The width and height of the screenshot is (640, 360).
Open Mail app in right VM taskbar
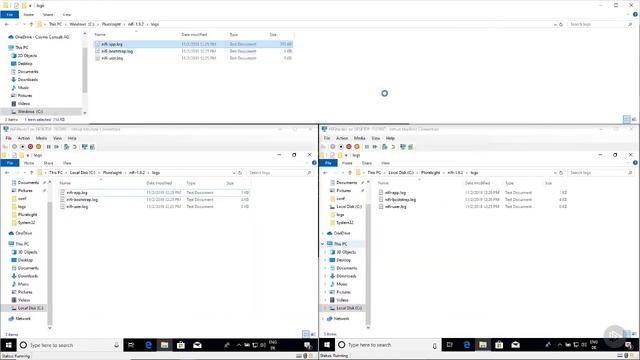tap(516, 345)
